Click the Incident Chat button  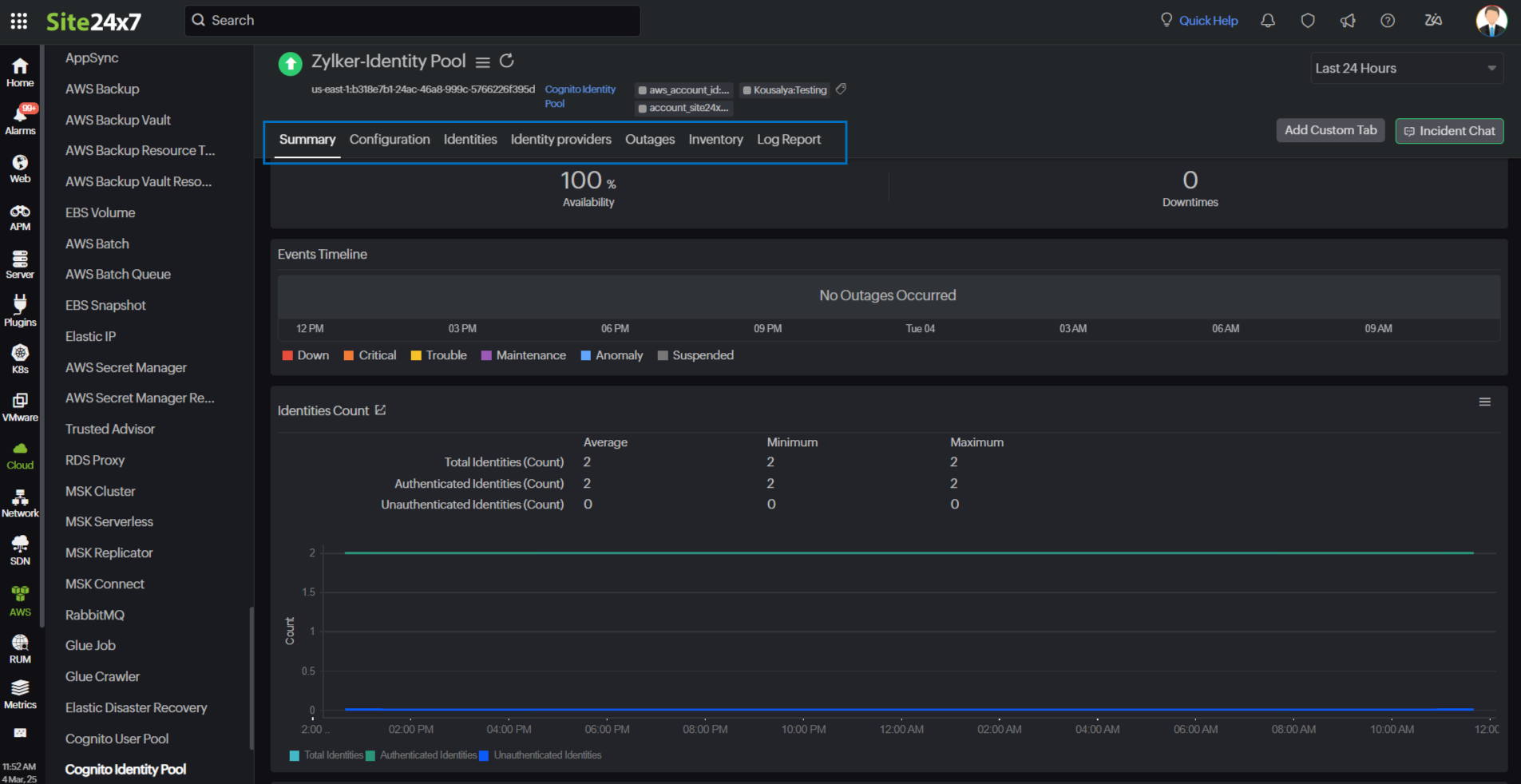1448,131
